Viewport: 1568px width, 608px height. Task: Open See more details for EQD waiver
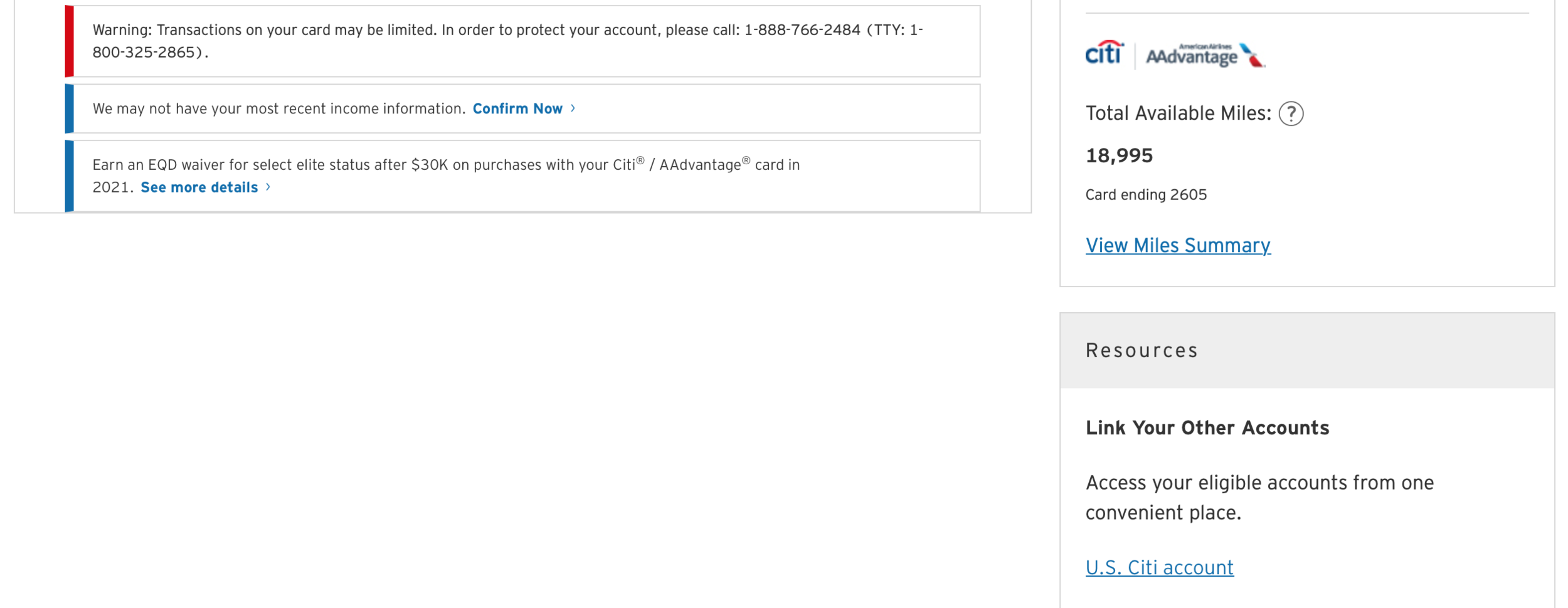199,187
